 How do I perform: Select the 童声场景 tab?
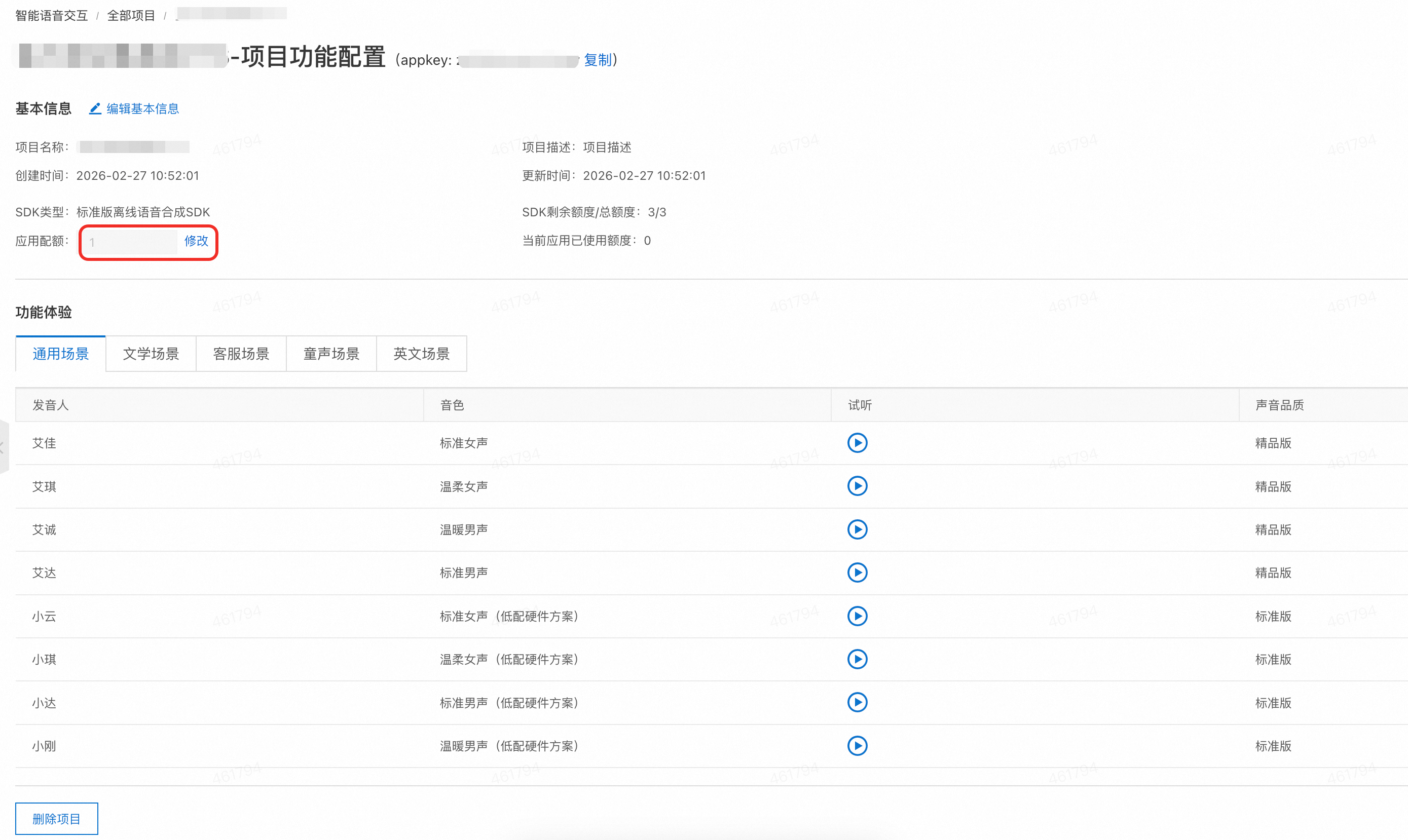(x=331, y=354)
